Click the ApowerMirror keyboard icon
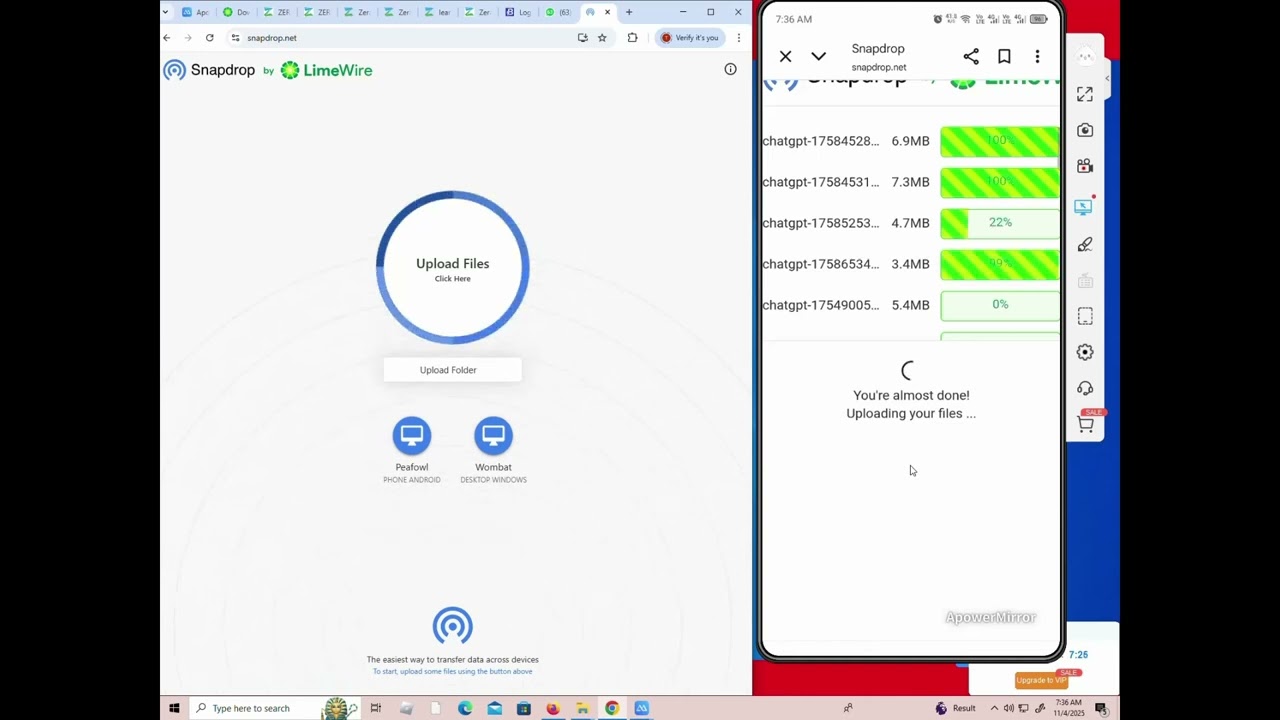1280x720 pixels. 1085,281
